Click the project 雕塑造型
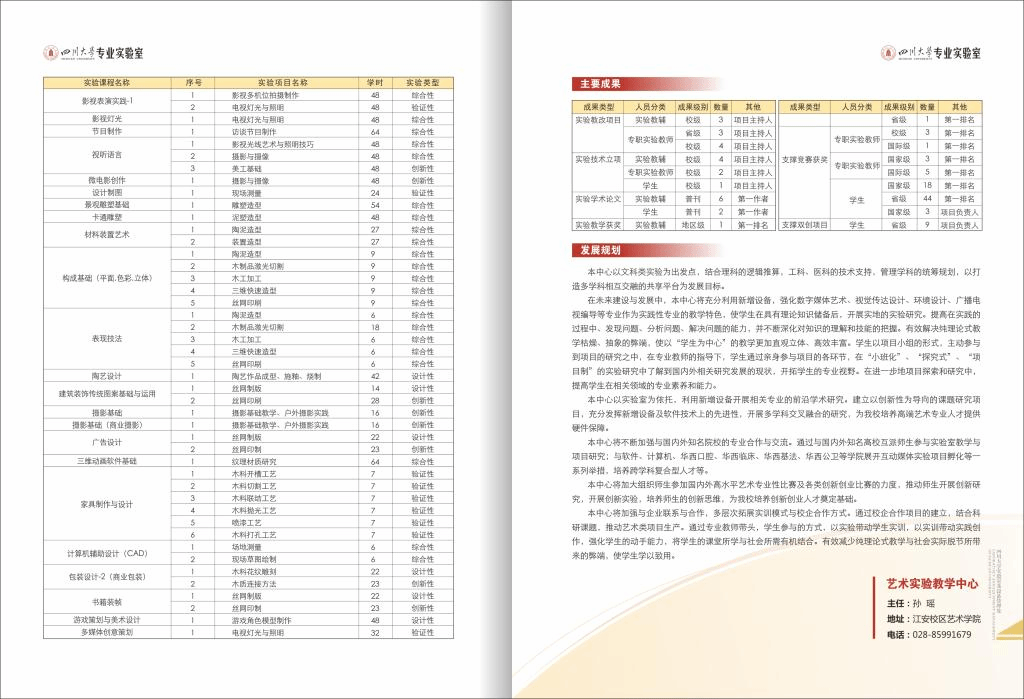 (247, 205)
